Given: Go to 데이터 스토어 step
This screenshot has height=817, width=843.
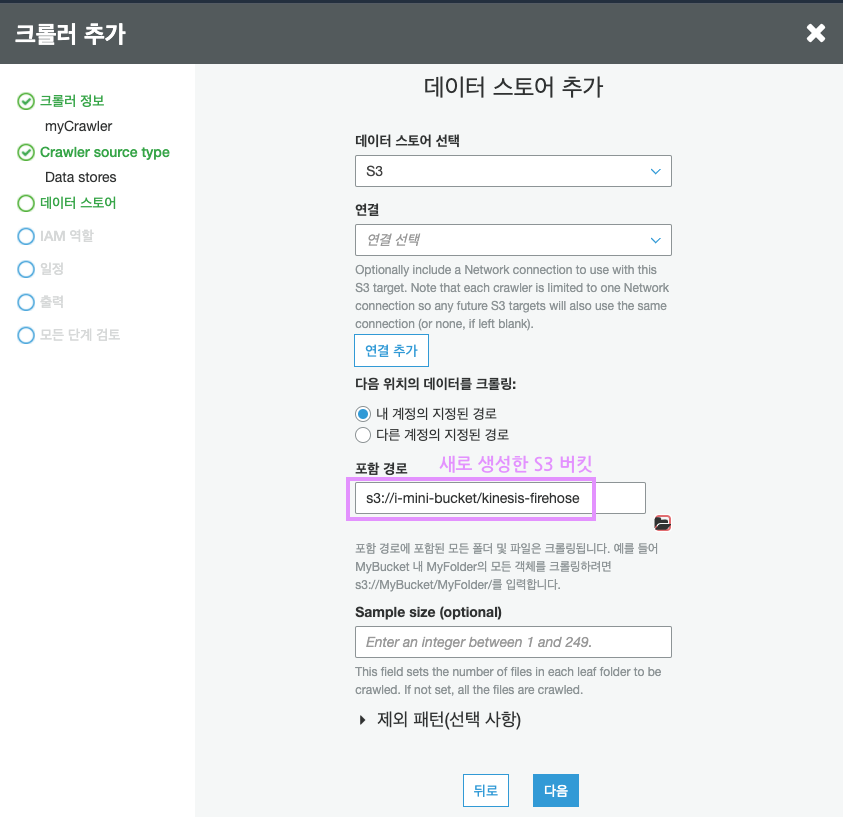Looking at the screenshot, I should tap(78, 203).
